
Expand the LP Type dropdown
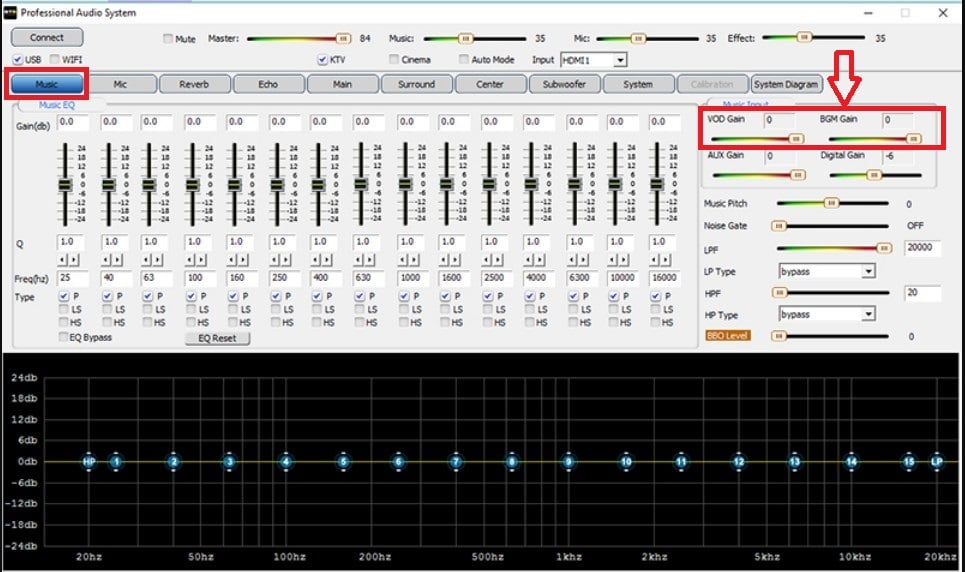(x=867, y=271)
